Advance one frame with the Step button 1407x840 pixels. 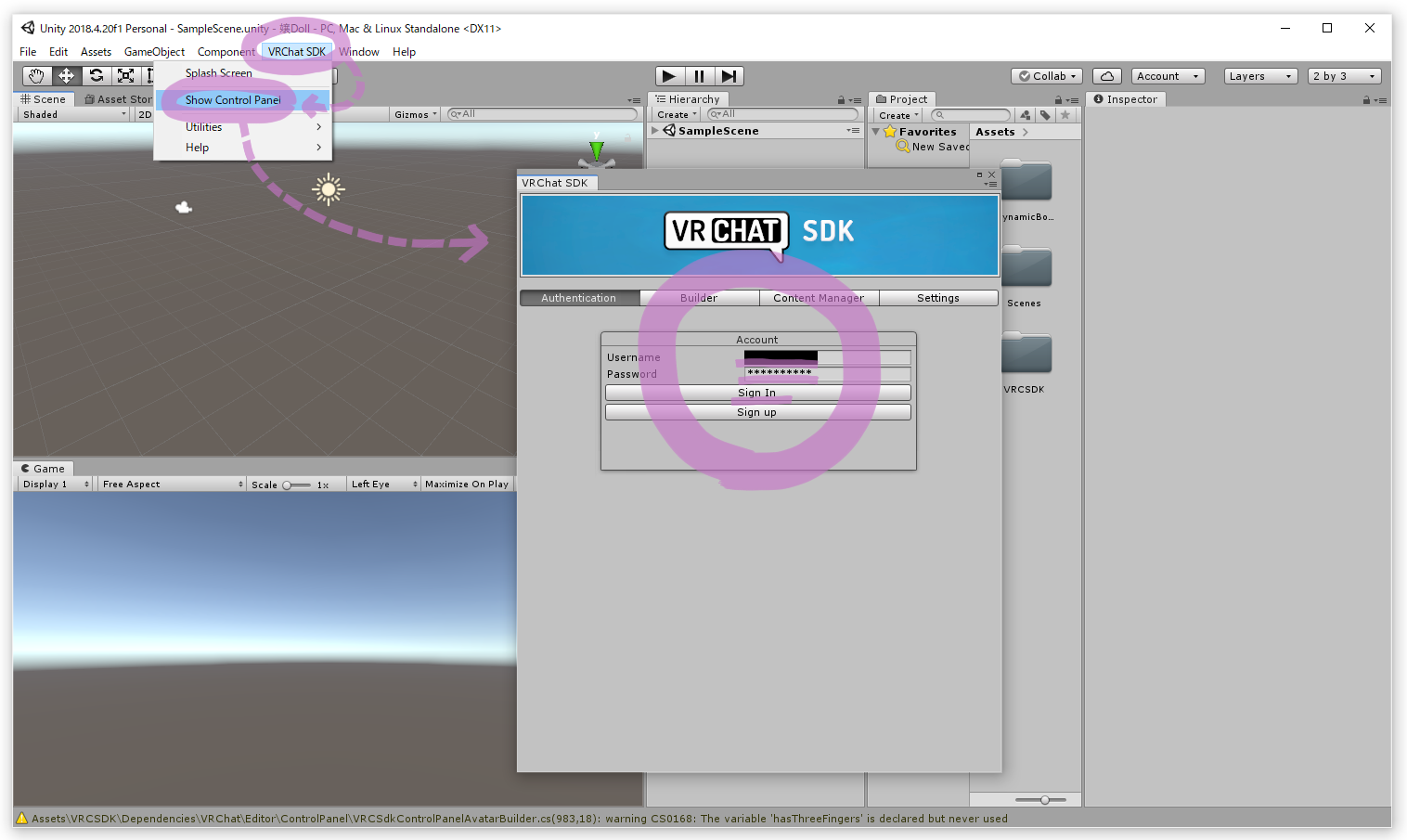click(729, 76)
